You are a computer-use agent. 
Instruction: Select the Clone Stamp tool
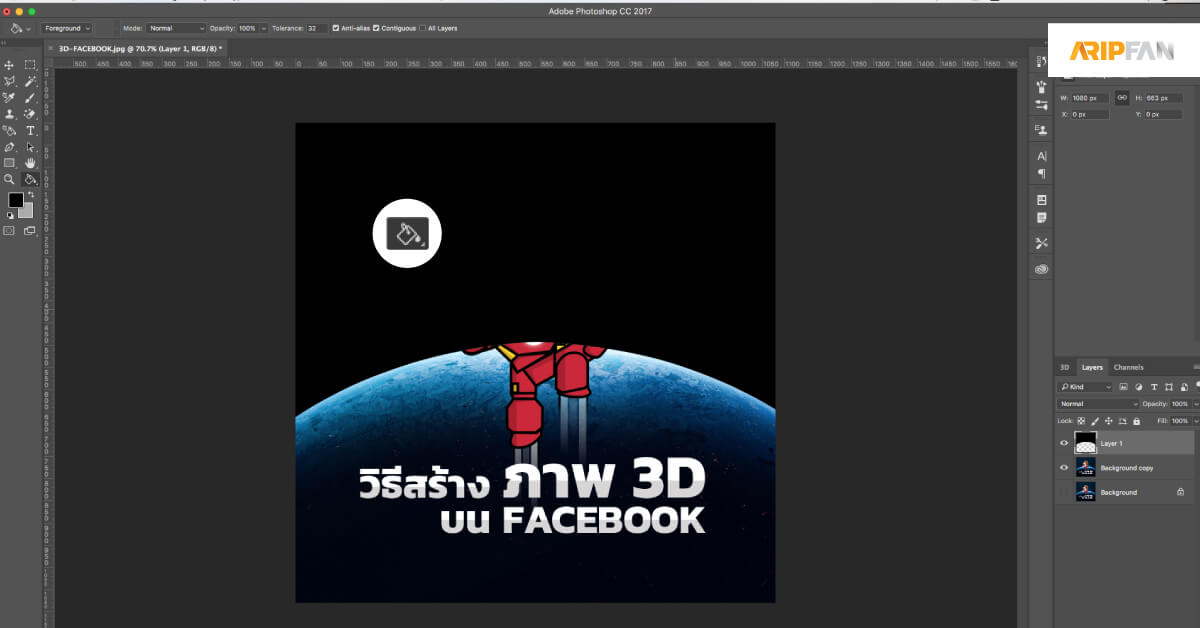tap(9, 114)
